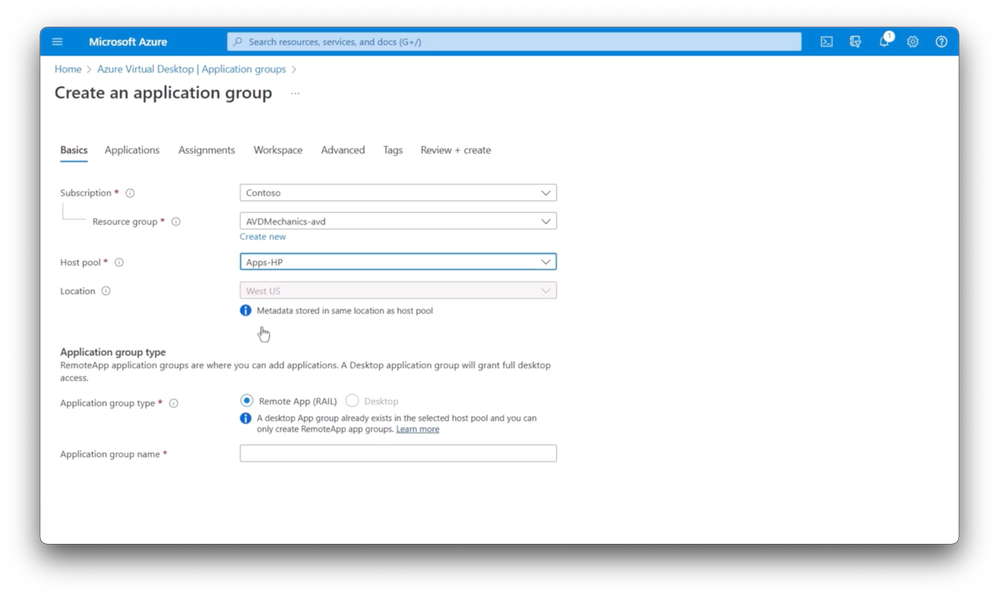Click the 'Create an application group' title
The height and width of the screenshot is (597, 999).
(x=163, y=93)
